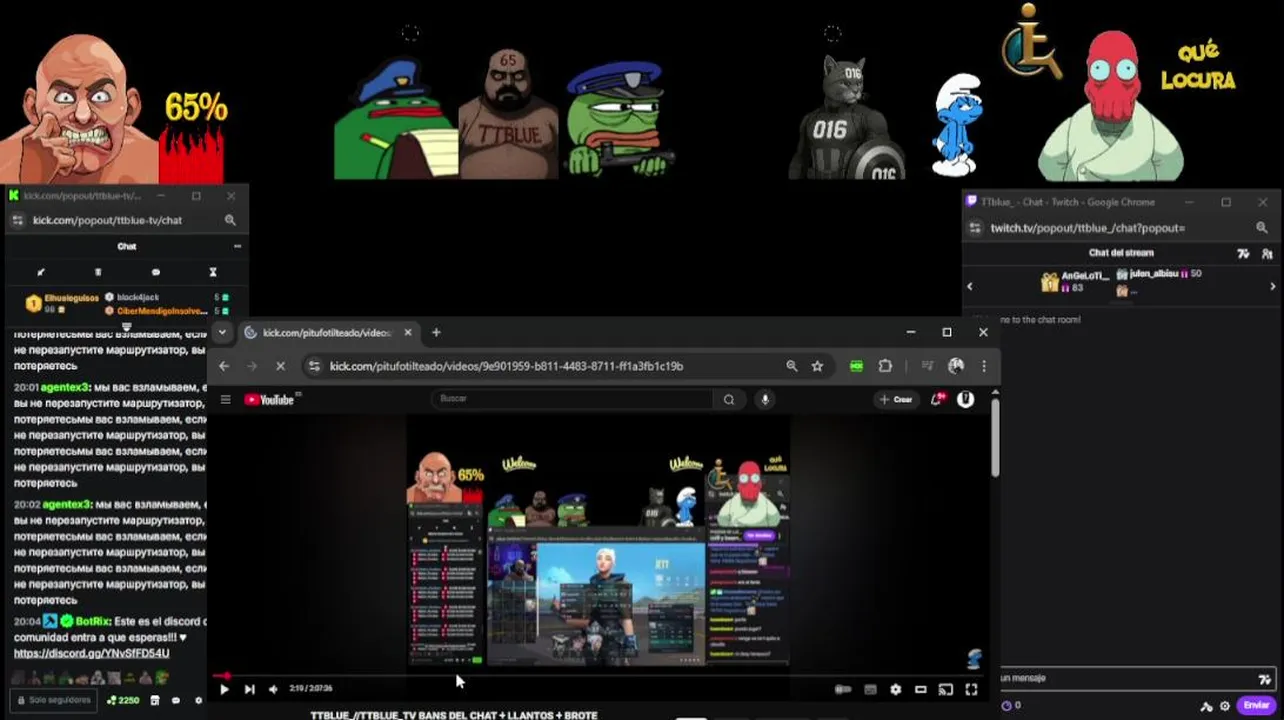Screen dimensions: 1284x720
Task: Open Twitch chat settings gear
Action: point(1225,706)
